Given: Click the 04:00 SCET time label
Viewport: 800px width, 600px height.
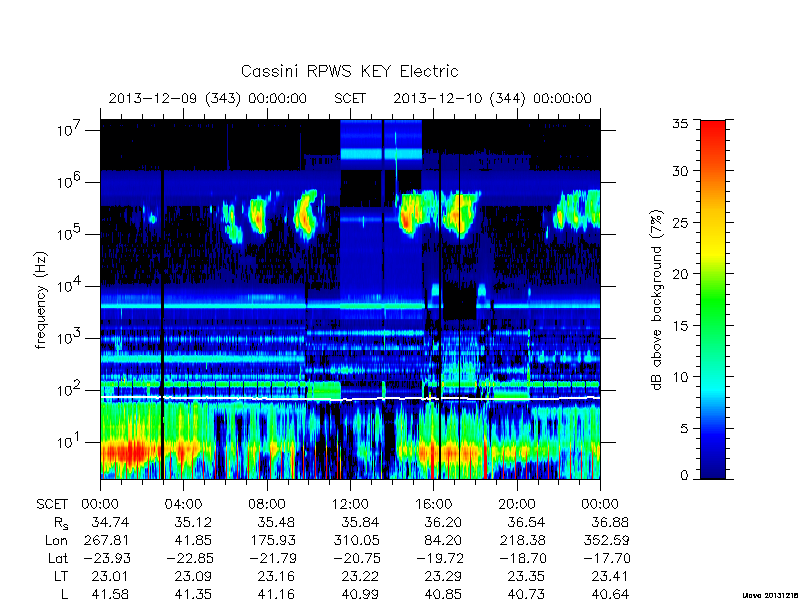Looking at the screenshot, I should pyautogui.click(x=183, y=504).
